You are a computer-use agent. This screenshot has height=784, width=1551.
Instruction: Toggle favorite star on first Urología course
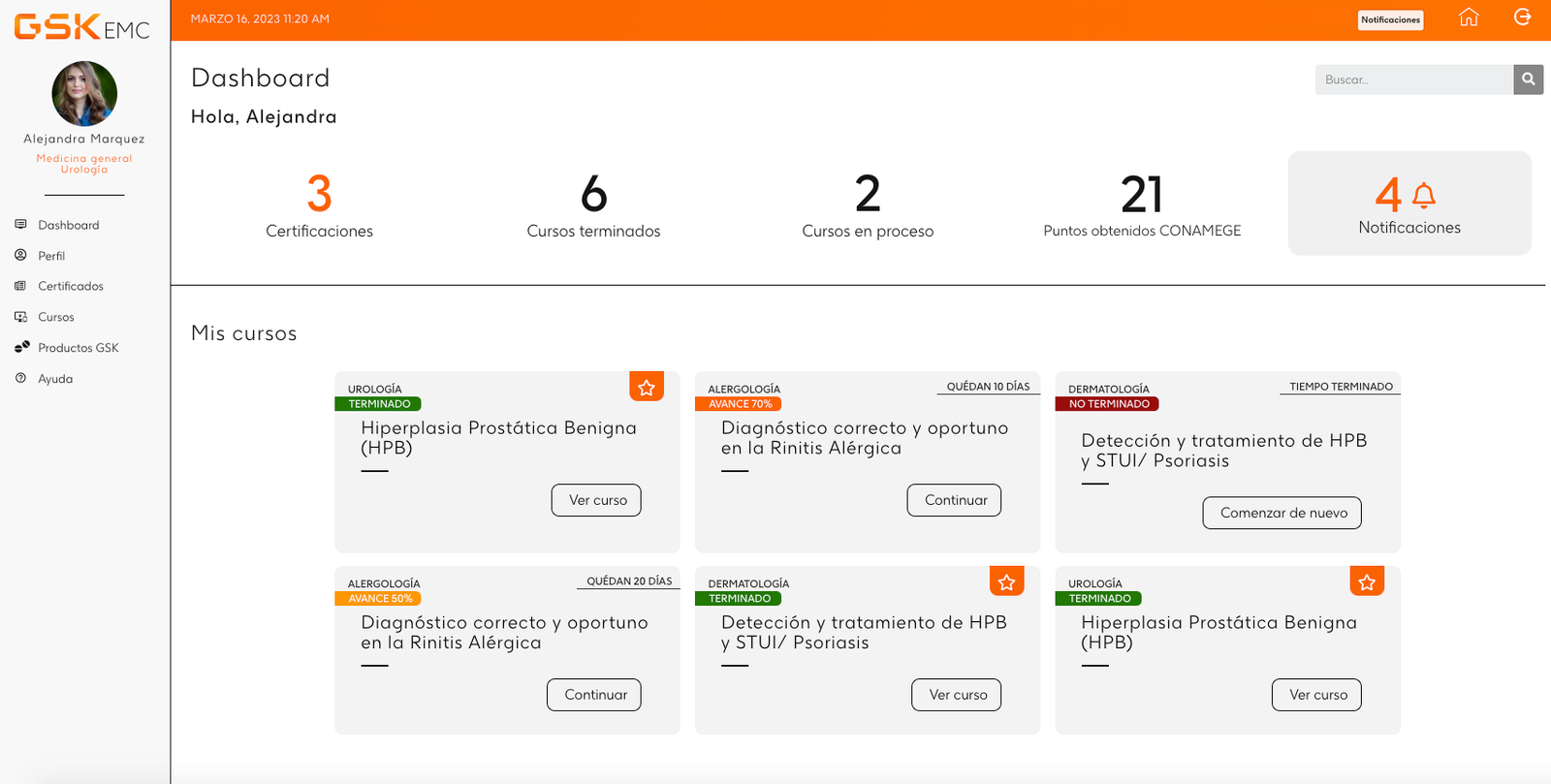pyautogui.click(x=647, y=387)
